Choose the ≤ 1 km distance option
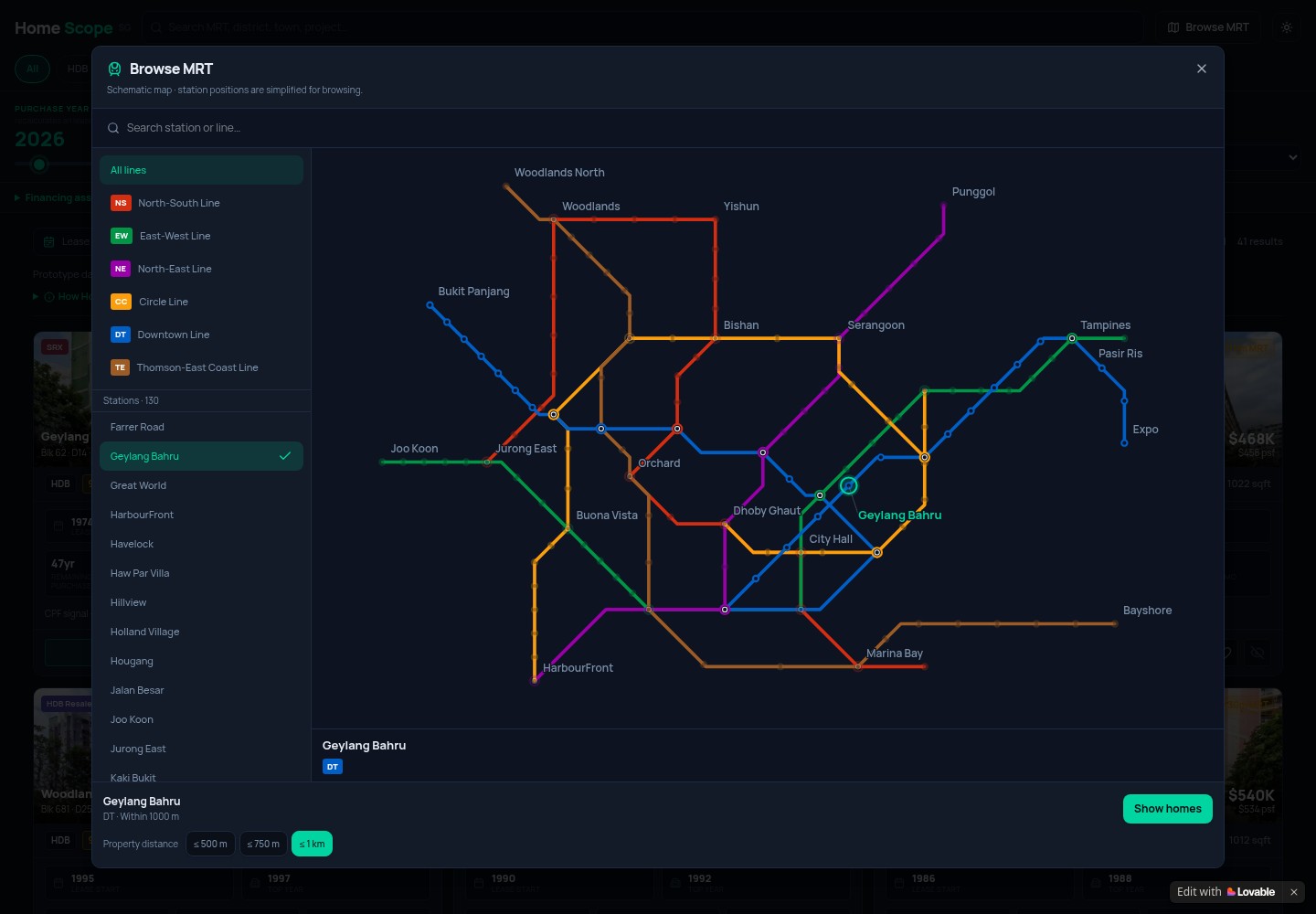The image size is (1316, 914). pos(312,844)
